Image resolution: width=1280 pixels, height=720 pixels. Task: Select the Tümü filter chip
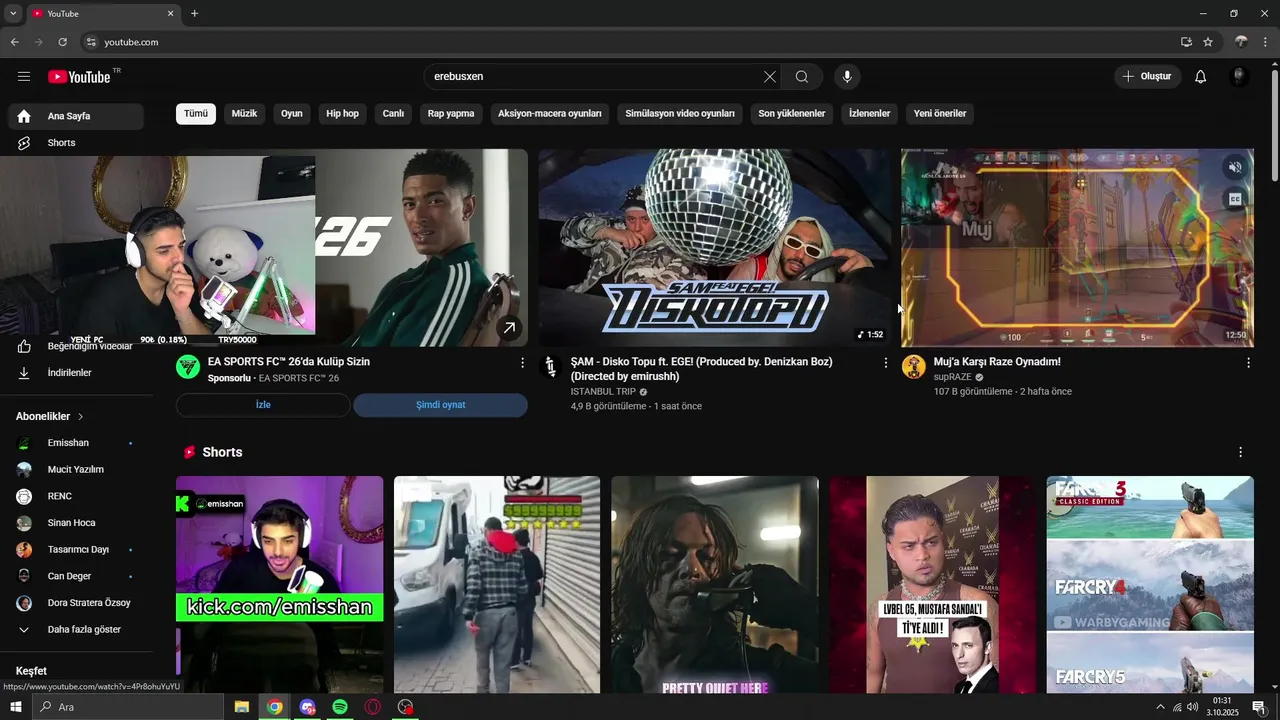point(196,114)
